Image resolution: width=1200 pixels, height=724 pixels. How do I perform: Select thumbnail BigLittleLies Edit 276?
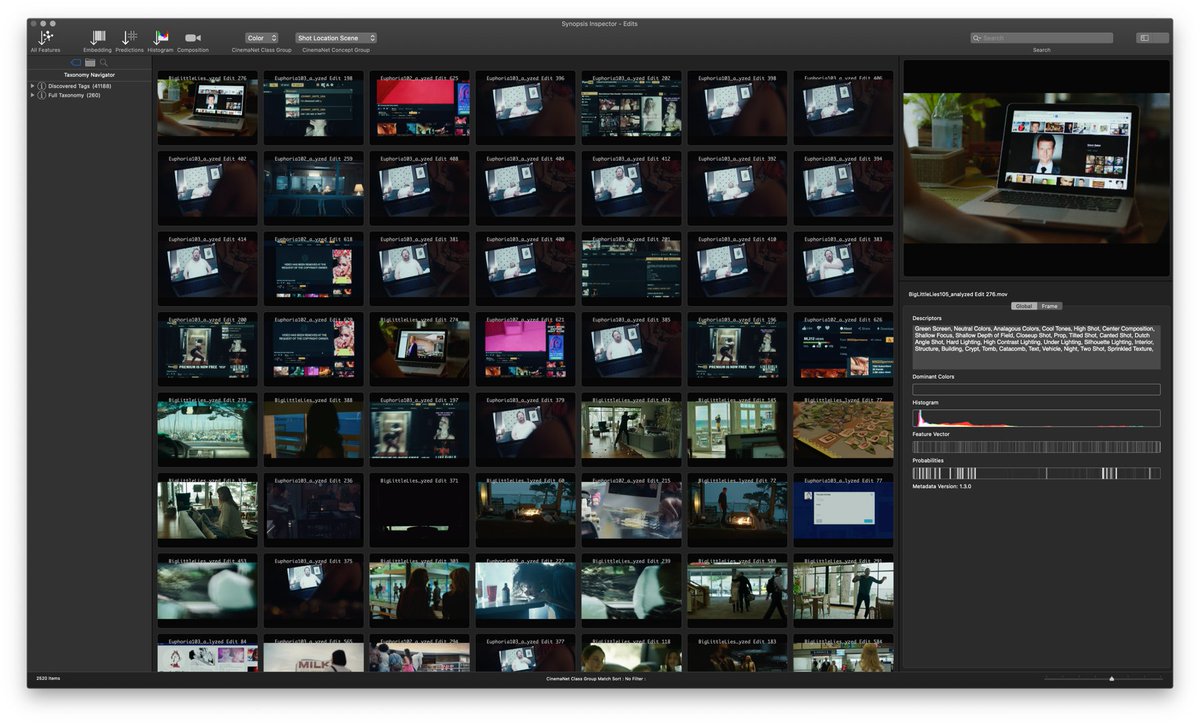click(x=207, y=108)
